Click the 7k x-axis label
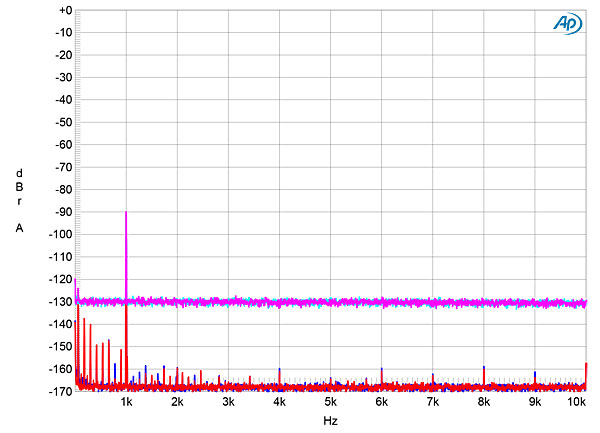This screenshot has width=600, height=433. pos(433,402)
